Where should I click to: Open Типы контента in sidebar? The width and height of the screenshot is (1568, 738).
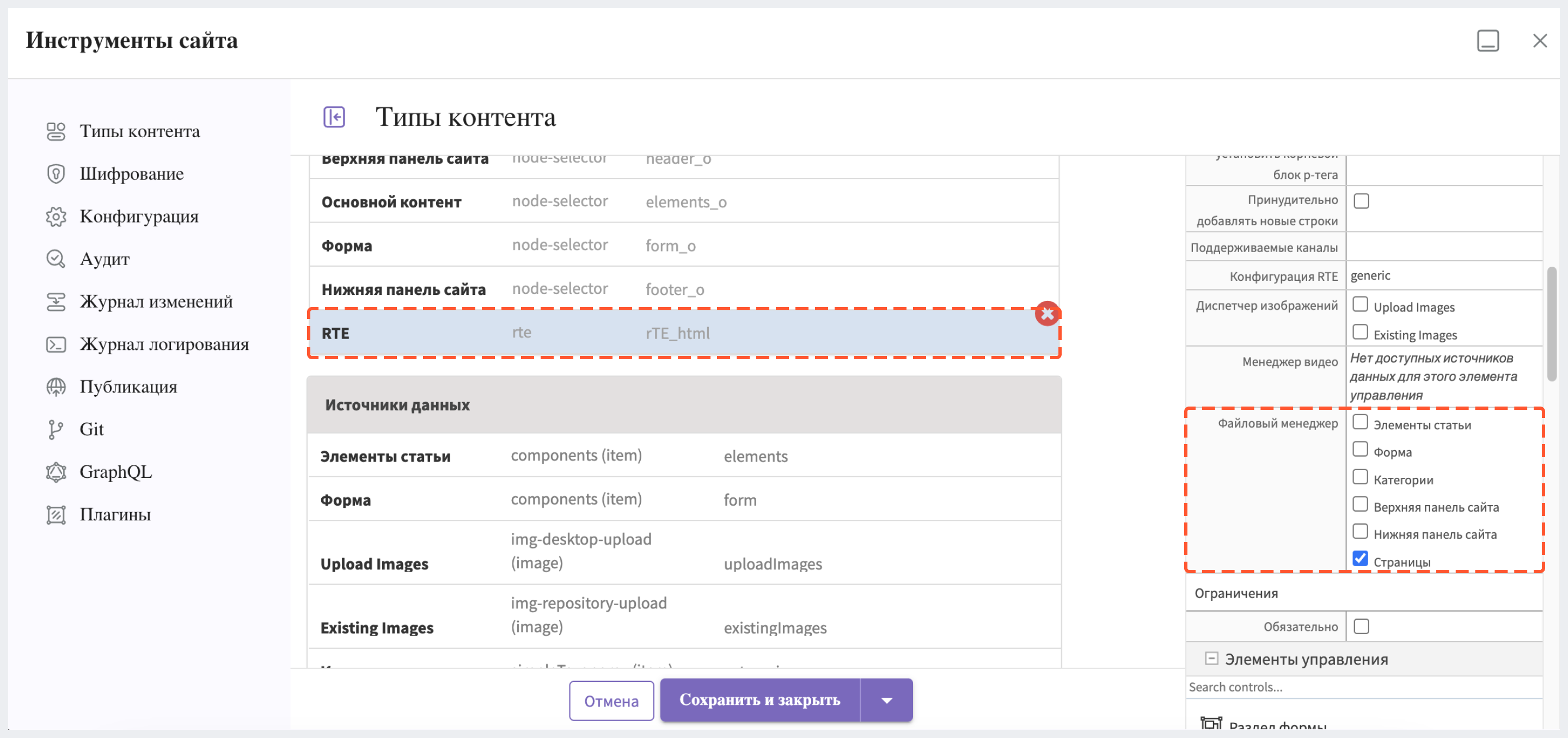click(x=139, y=131)
